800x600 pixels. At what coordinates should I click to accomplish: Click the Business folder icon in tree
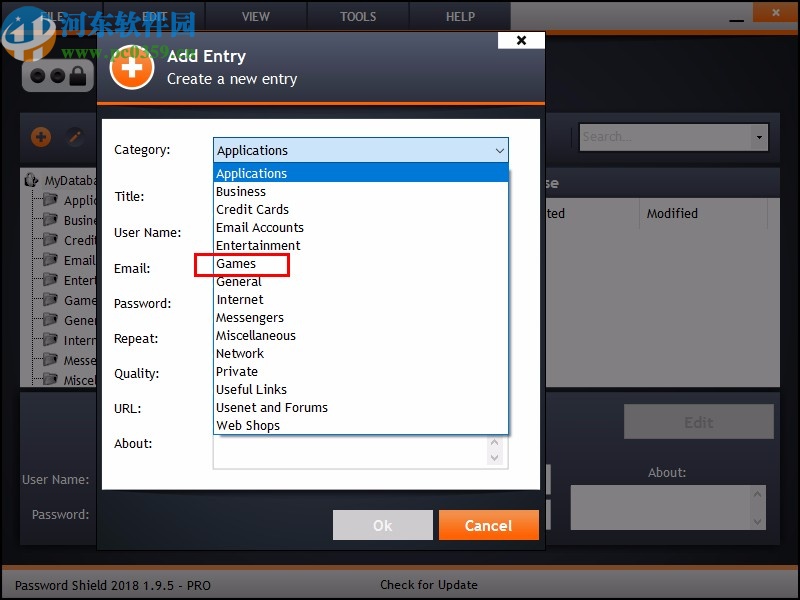[x=50, y=219]
